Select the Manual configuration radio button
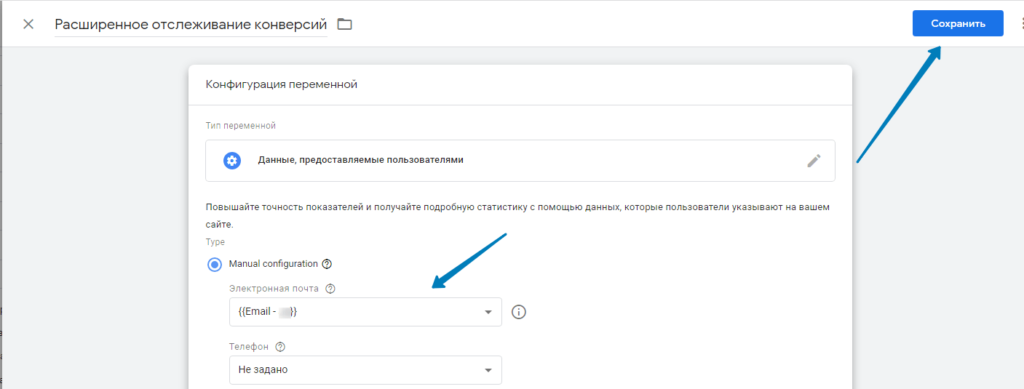This screenshot has width=1024, height=389. pos(214,264)
